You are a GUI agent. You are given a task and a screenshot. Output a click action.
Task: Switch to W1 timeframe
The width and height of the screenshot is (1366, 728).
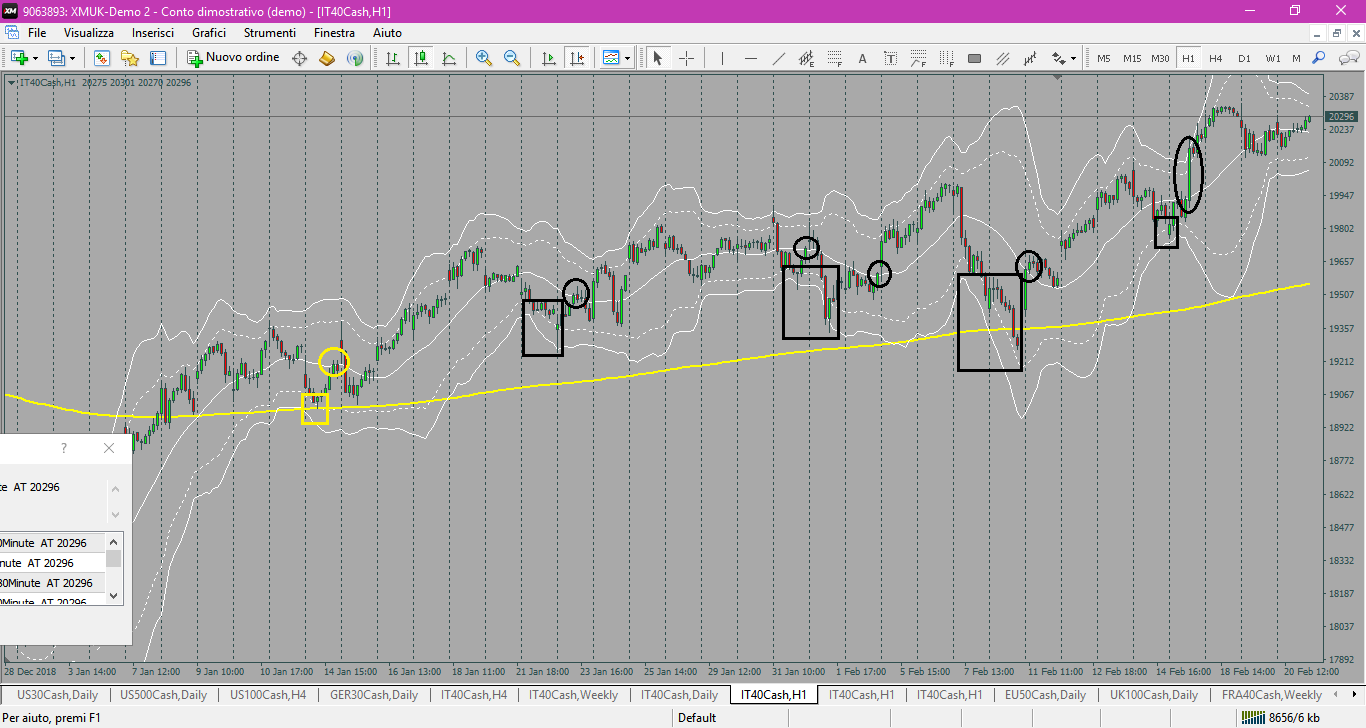(x=1272, y=58)
